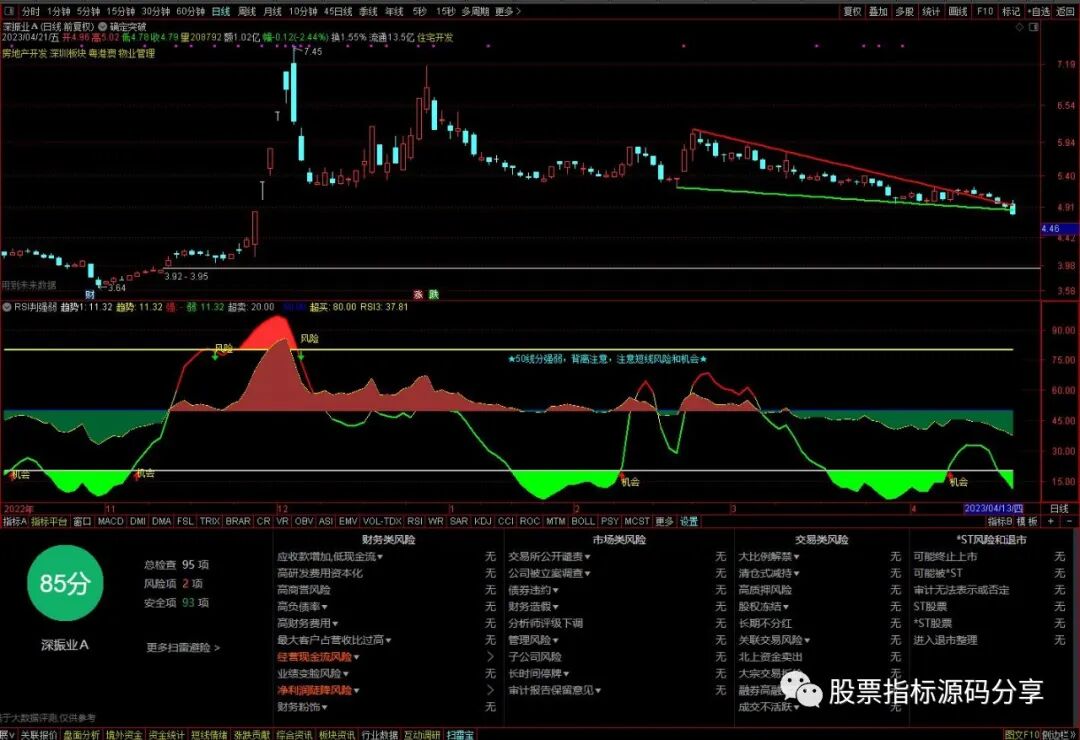The width and height of the screenshot is (1080, 740).
Task: Expand the 最大客户占营收比过高 item
Action: coord(334,640)
